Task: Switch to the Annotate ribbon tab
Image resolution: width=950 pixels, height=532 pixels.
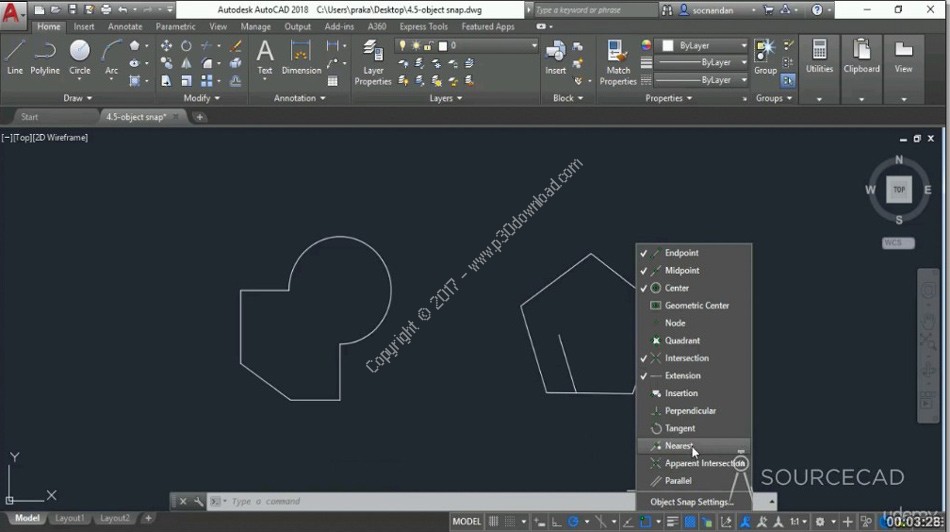Action: (125, 27)
